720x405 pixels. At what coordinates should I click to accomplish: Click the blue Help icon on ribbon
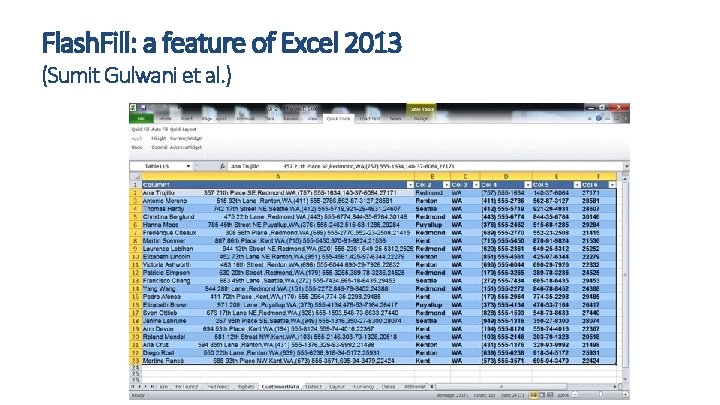click(599, 118)
